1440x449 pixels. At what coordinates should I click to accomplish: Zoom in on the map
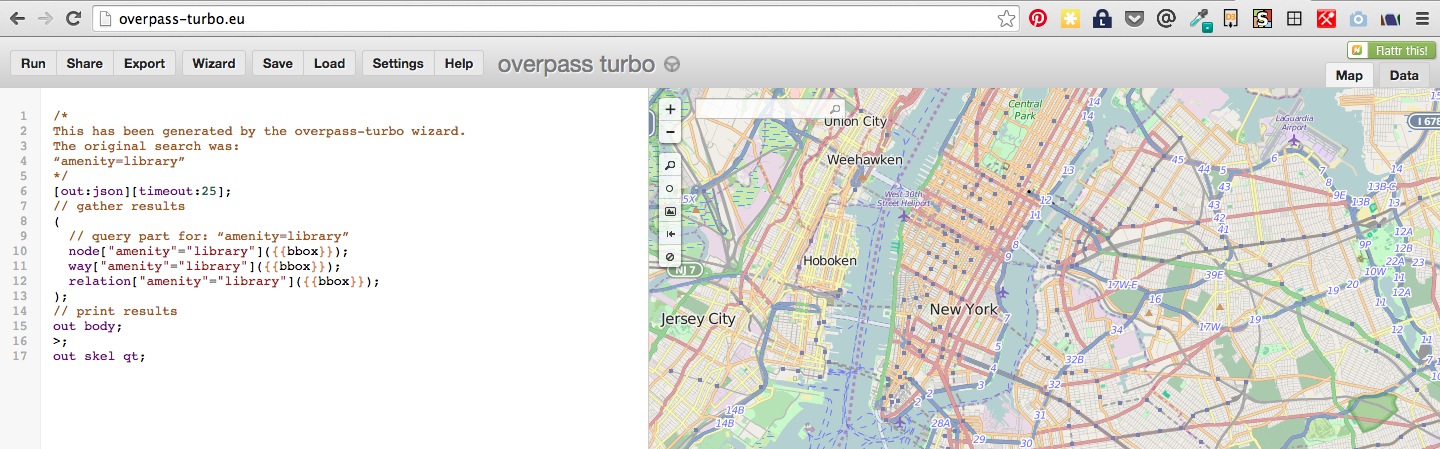pos(670,109)
